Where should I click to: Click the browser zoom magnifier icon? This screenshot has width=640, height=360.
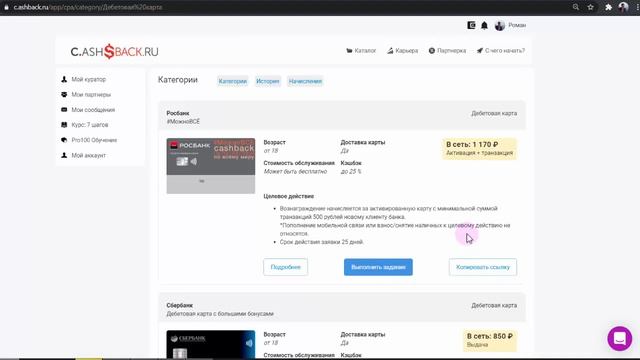click(x=576, y=7)
